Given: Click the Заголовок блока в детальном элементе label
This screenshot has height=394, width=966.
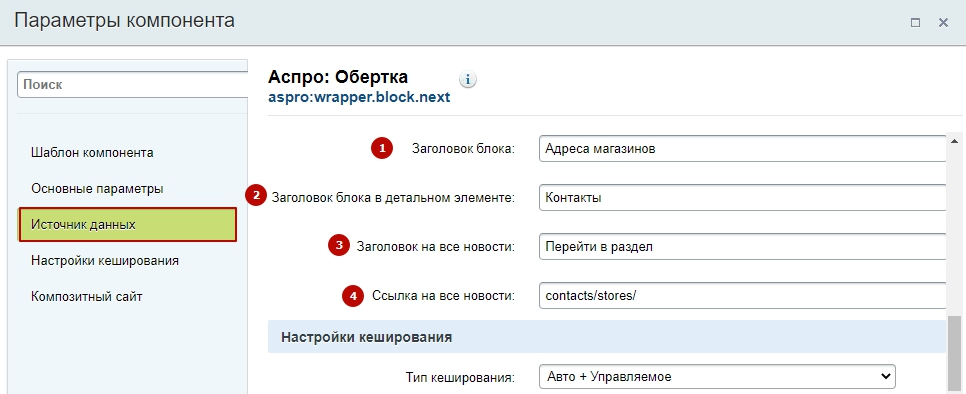Looking at the screenshot, I should [x=393, y=198].
